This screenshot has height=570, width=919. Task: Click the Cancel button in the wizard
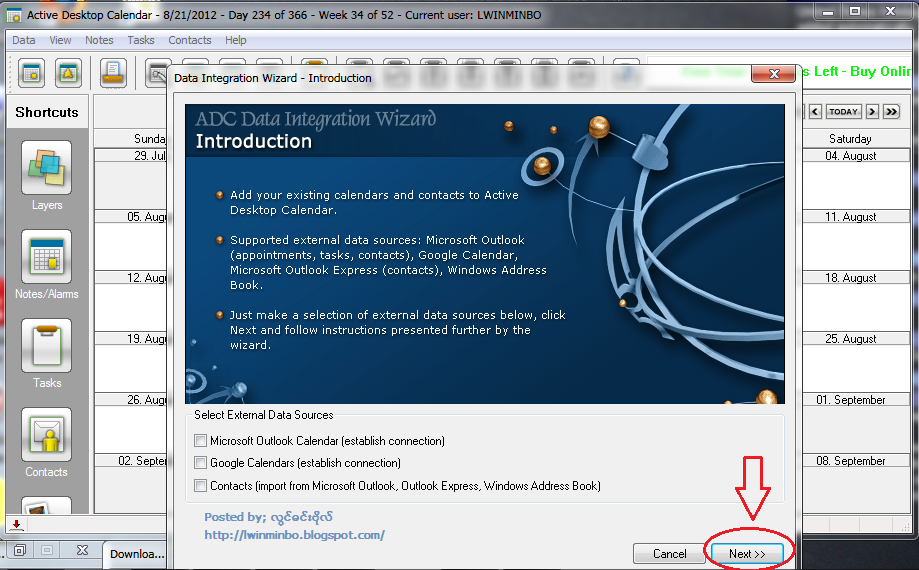669,554
